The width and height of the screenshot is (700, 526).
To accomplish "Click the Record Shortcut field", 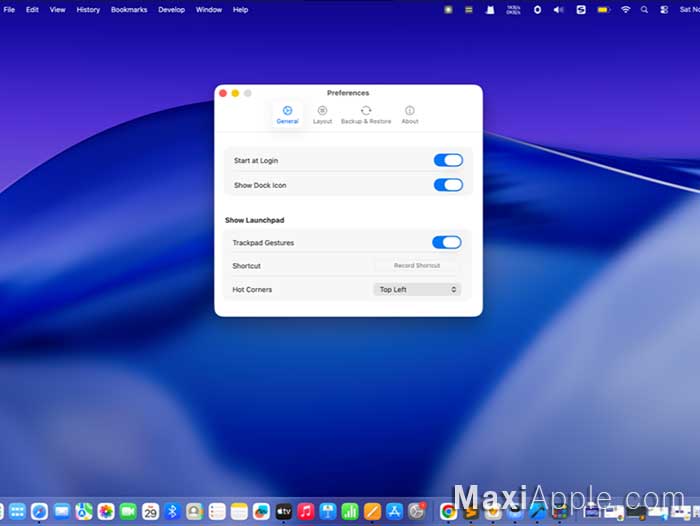I will coord(417,265).
